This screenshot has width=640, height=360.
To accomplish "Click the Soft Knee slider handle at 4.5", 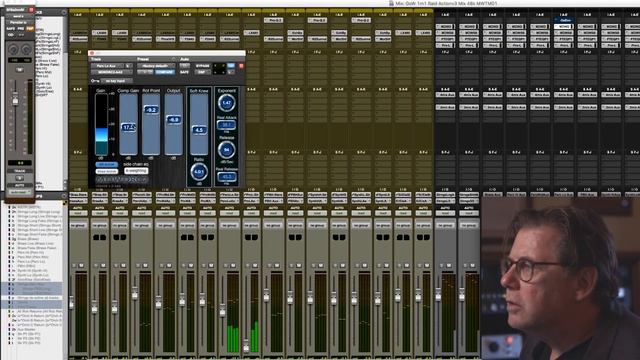I will 199,130.
